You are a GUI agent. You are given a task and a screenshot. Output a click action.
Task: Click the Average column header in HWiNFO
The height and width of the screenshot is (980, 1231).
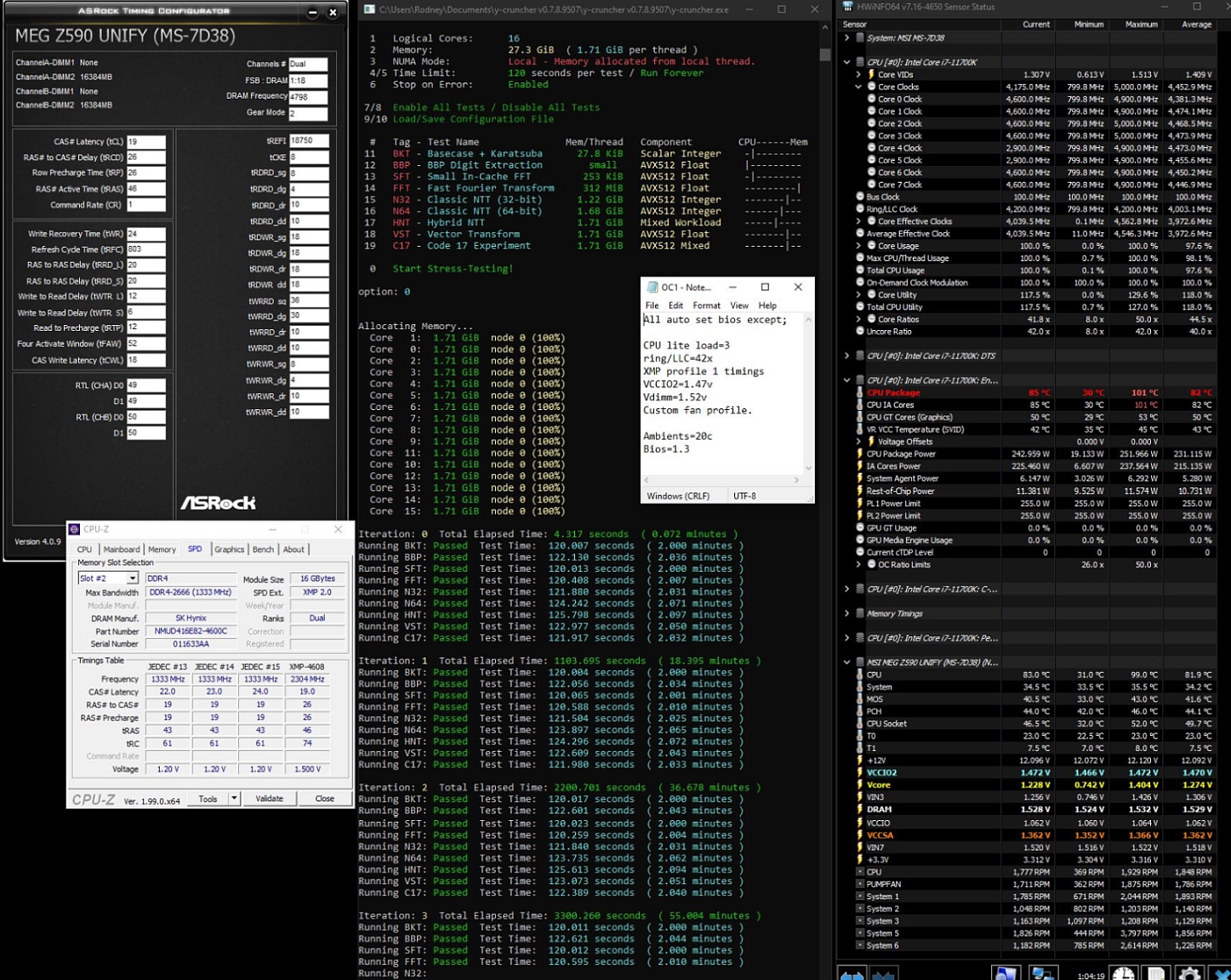(1196, 25)
